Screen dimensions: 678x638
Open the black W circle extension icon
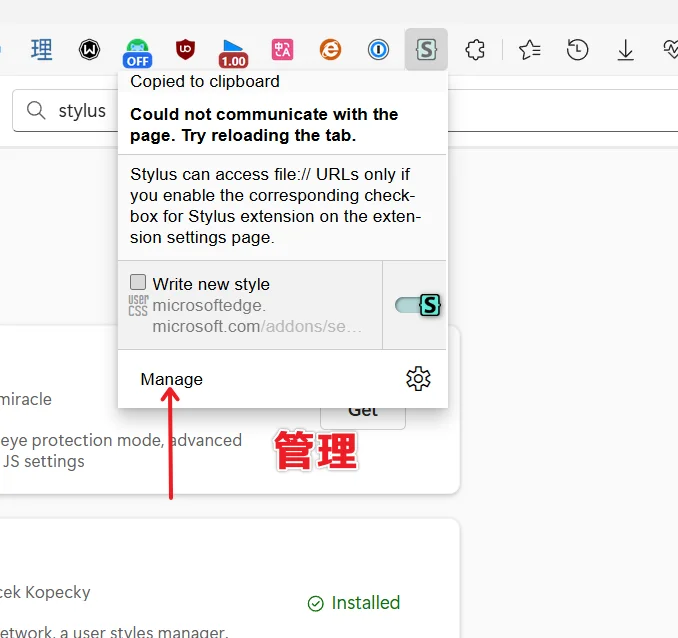(90, 50)
